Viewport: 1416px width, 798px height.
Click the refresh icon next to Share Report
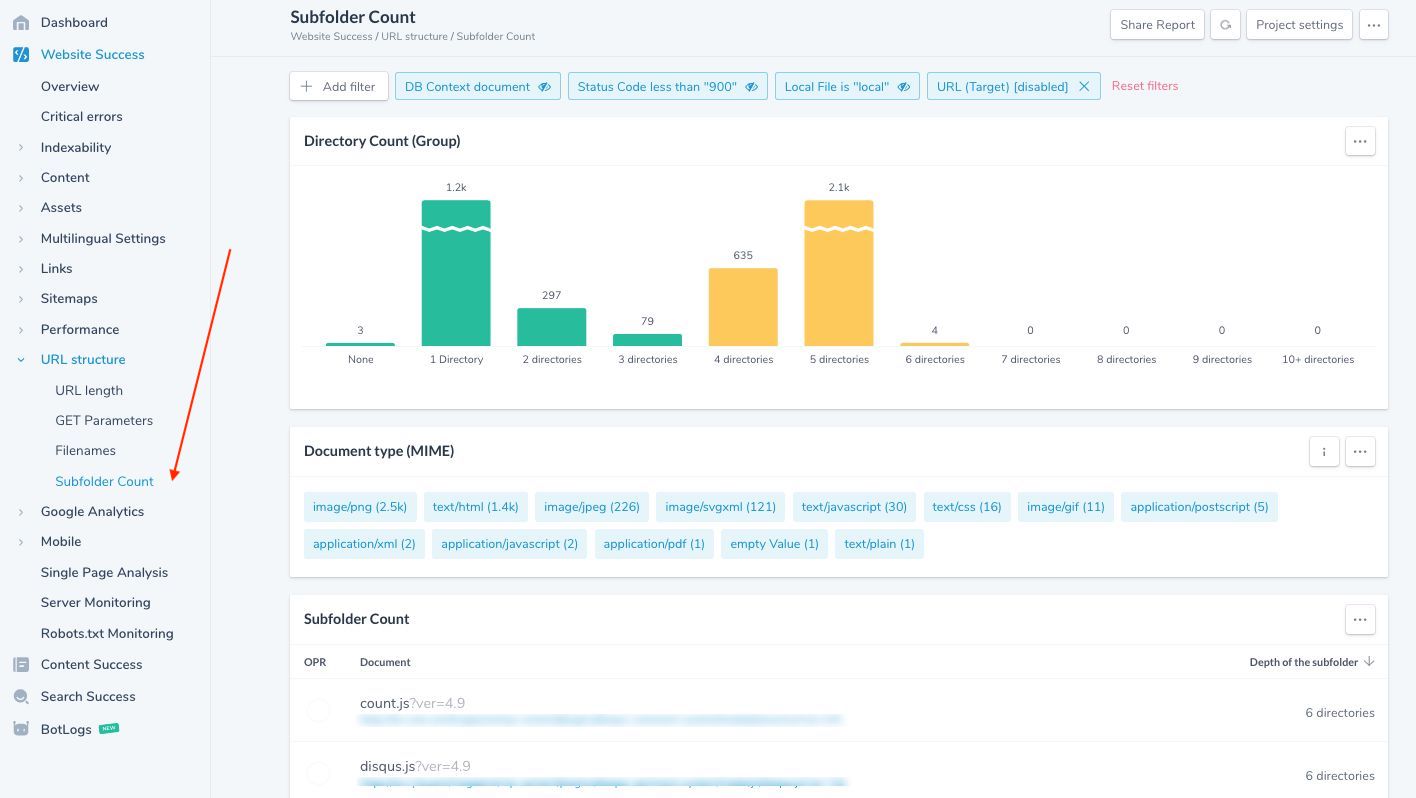[1225, 25]
